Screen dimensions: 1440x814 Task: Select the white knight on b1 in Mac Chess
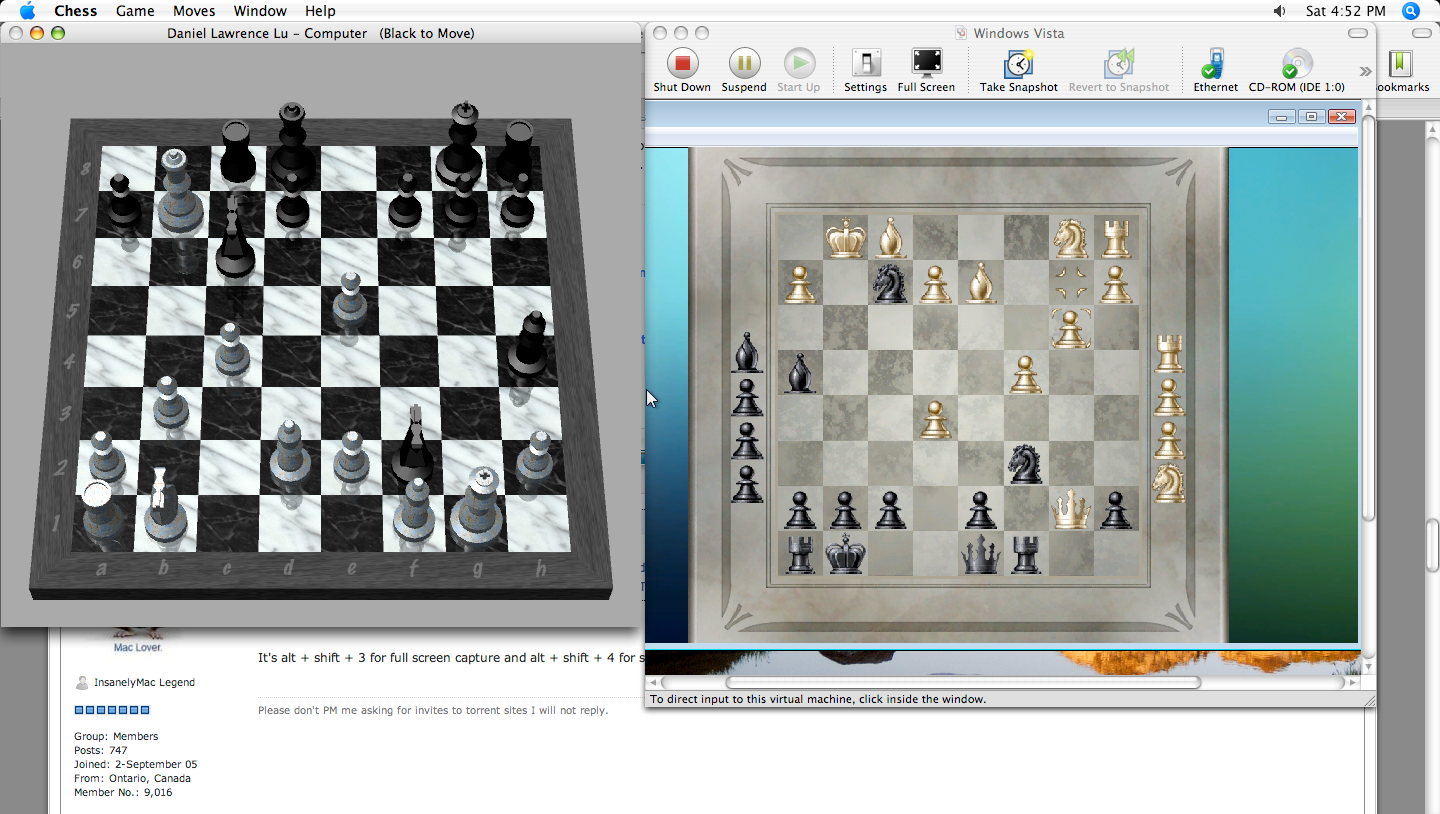click(164, 508)
